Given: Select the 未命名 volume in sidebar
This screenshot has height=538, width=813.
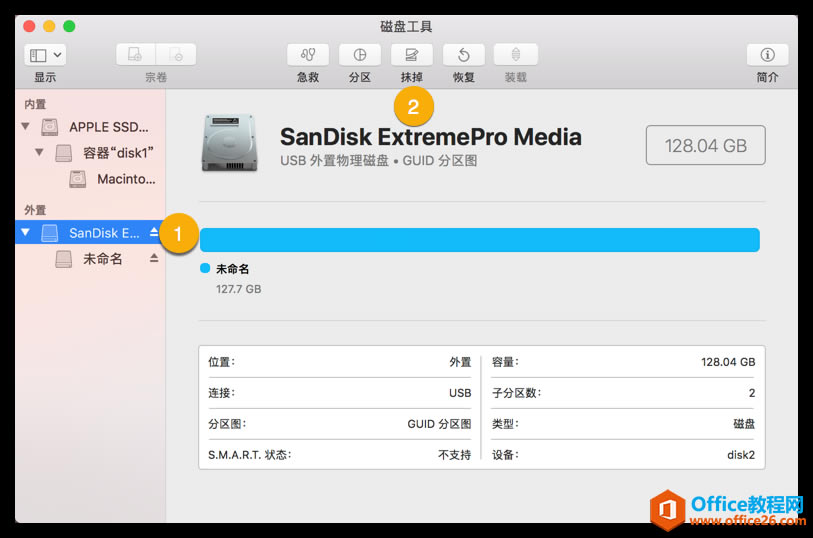Looking at the screenshot, I should (x=103, y=258).
